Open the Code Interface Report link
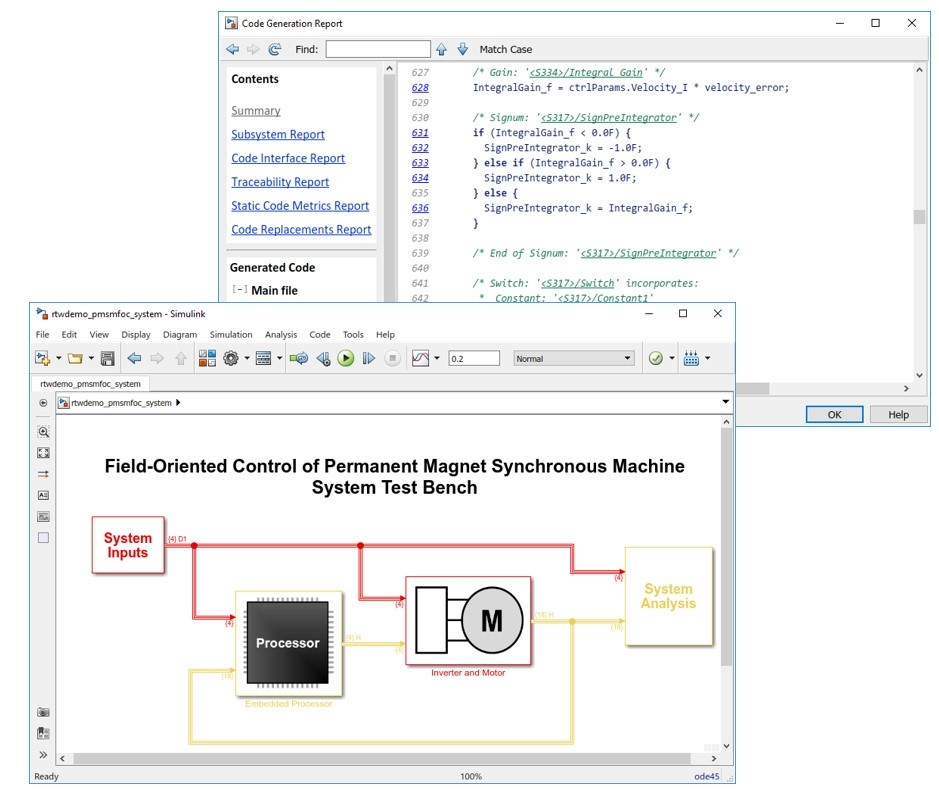This screenshot has width=939, height=790. (288, 158)
